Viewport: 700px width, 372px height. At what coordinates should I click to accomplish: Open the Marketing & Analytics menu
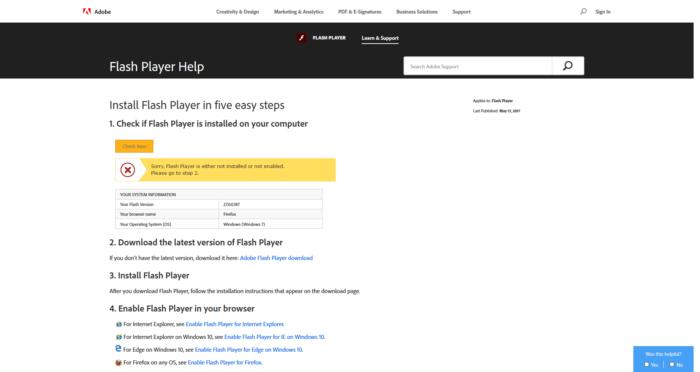click(299, 12)
